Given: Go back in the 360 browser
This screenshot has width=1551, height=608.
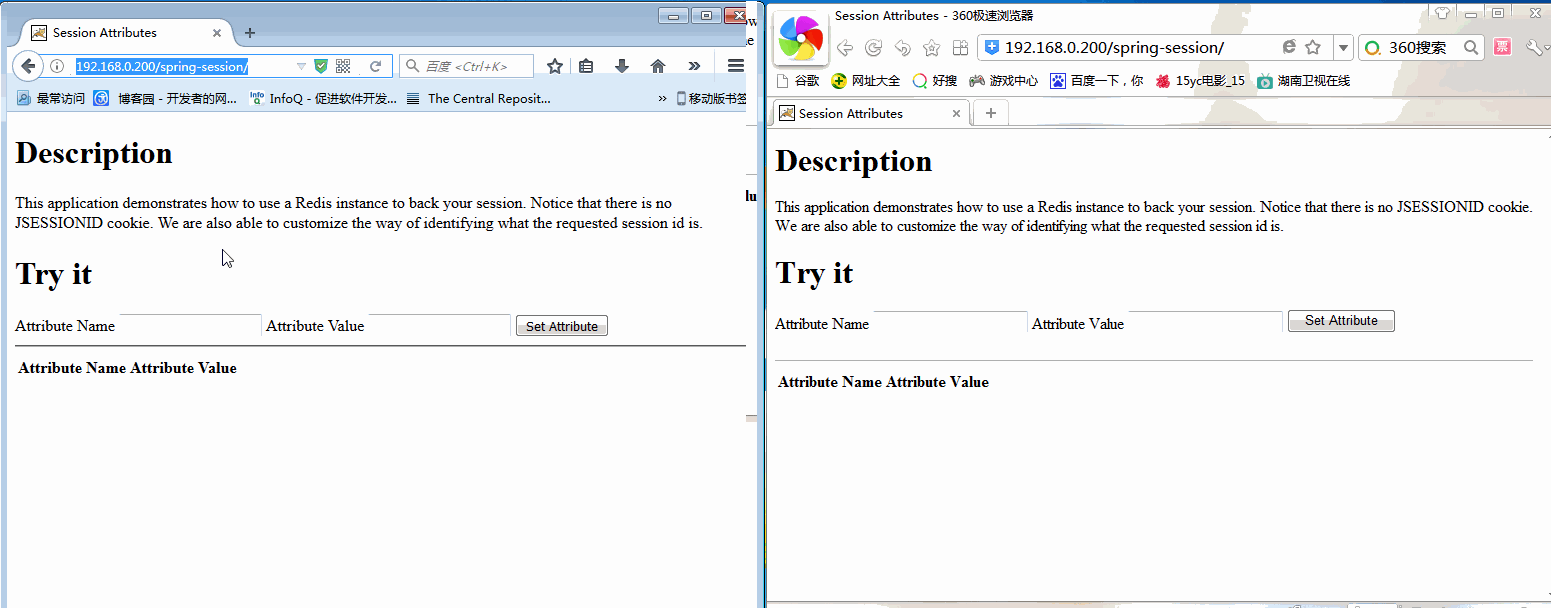Looking at the screenshot, I should tap(844, 48).
